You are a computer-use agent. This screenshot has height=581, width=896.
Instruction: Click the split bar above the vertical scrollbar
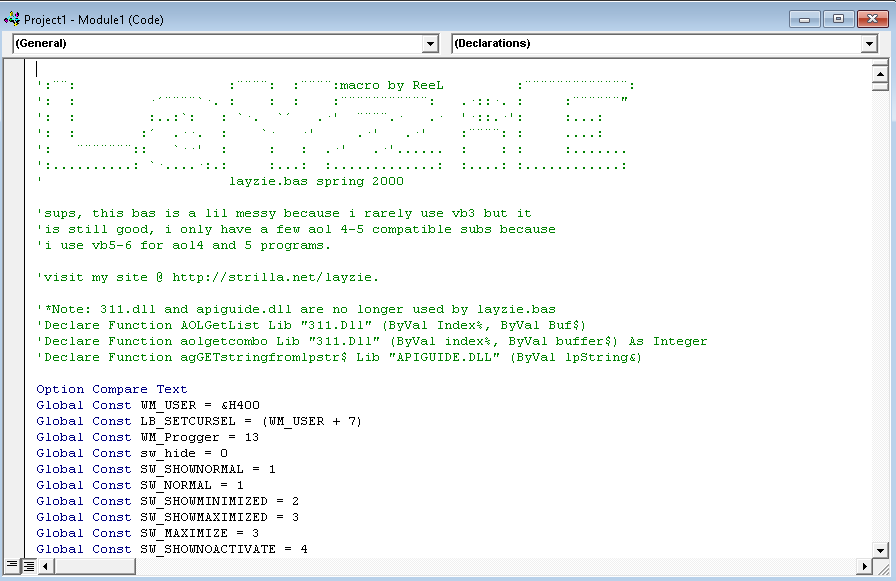pyautogui.click(x=880, y=62)
